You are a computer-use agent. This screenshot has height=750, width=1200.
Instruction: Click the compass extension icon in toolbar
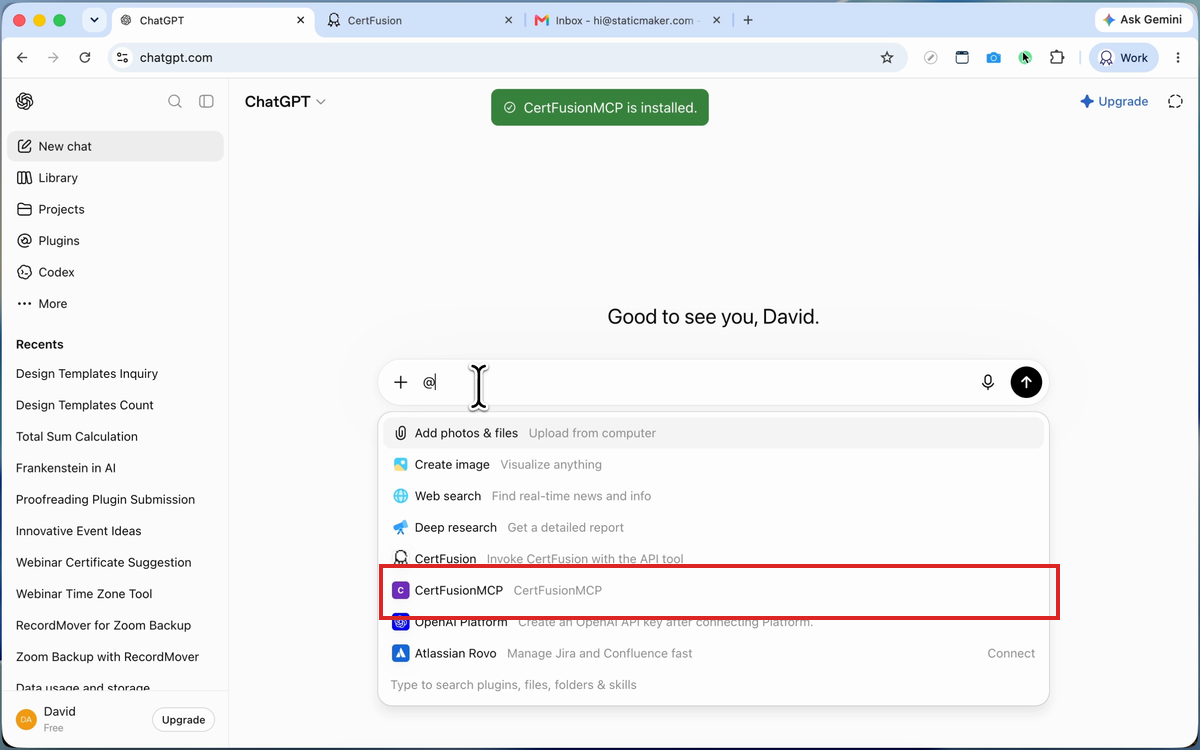coord(931,58)
